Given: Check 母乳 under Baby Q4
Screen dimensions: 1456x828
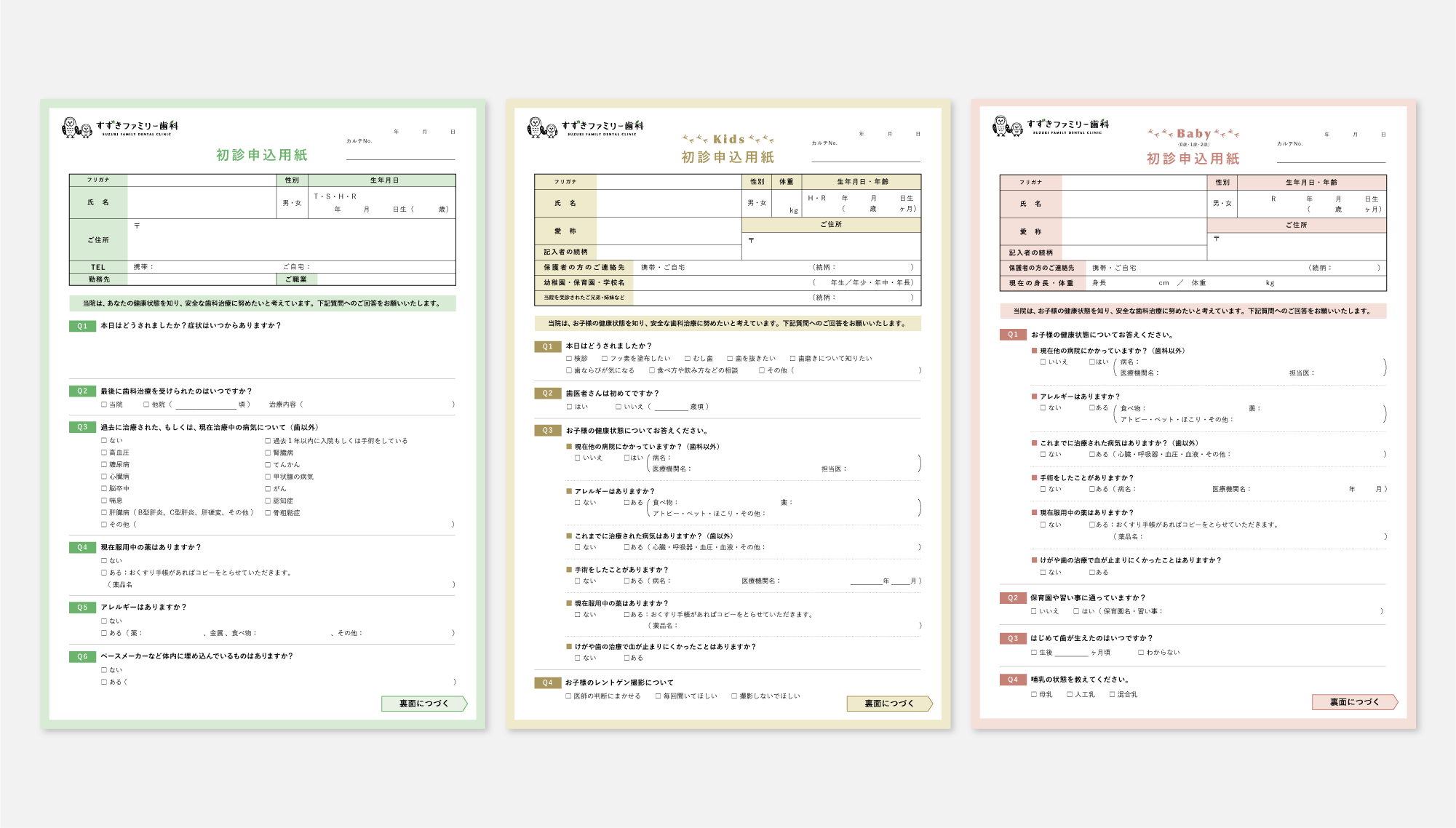Looking at the screenshot, I should (x=1034, y=695).
